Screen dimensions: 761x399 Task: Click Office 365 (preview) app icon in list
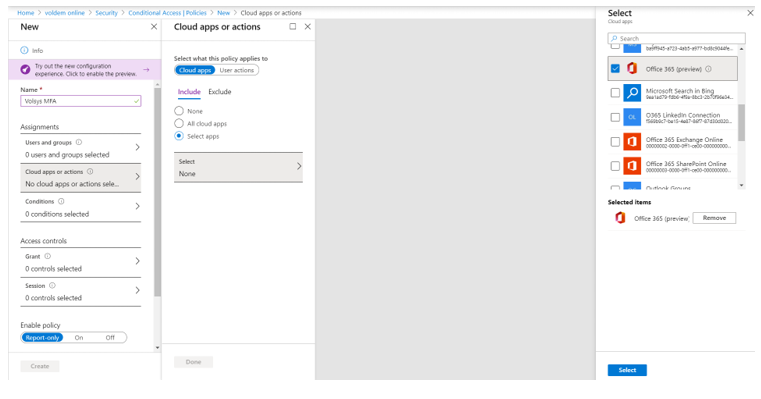tap(632, 68)
